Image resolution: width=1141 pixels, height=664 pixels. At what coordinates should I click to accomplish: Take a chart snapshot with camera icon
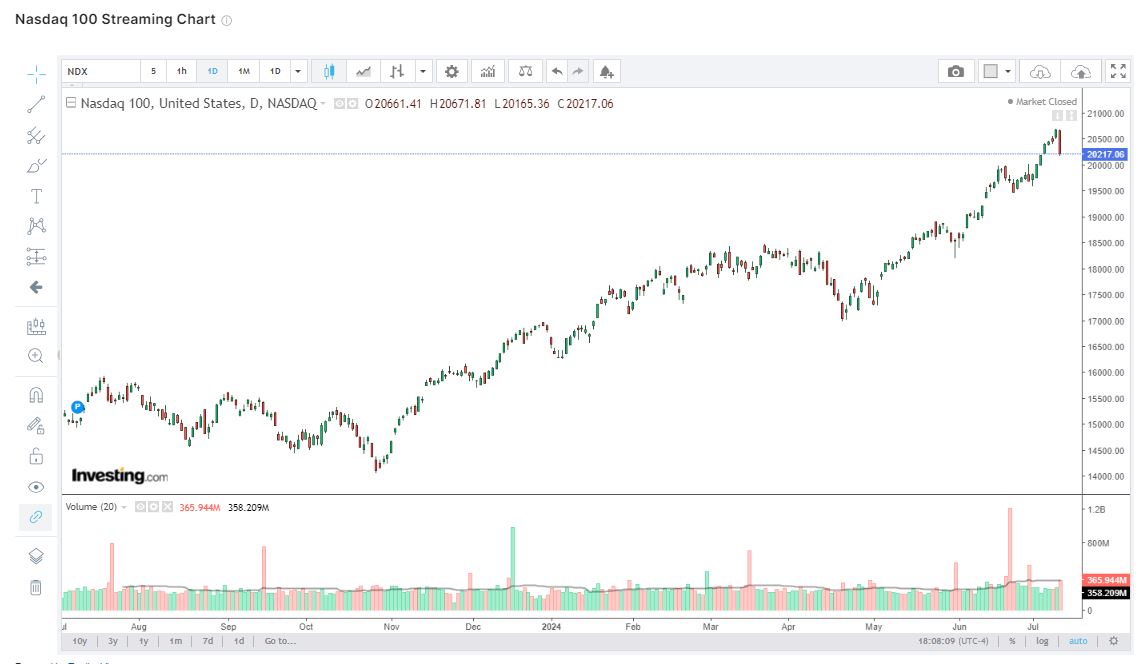click(956, 72)
